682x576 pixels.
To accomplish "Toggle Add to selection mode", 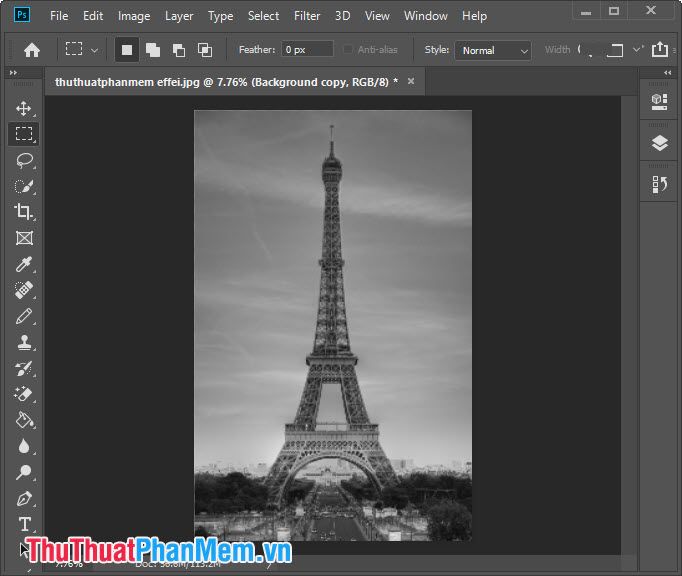I will pyautogui.click(x=153, y=50).
